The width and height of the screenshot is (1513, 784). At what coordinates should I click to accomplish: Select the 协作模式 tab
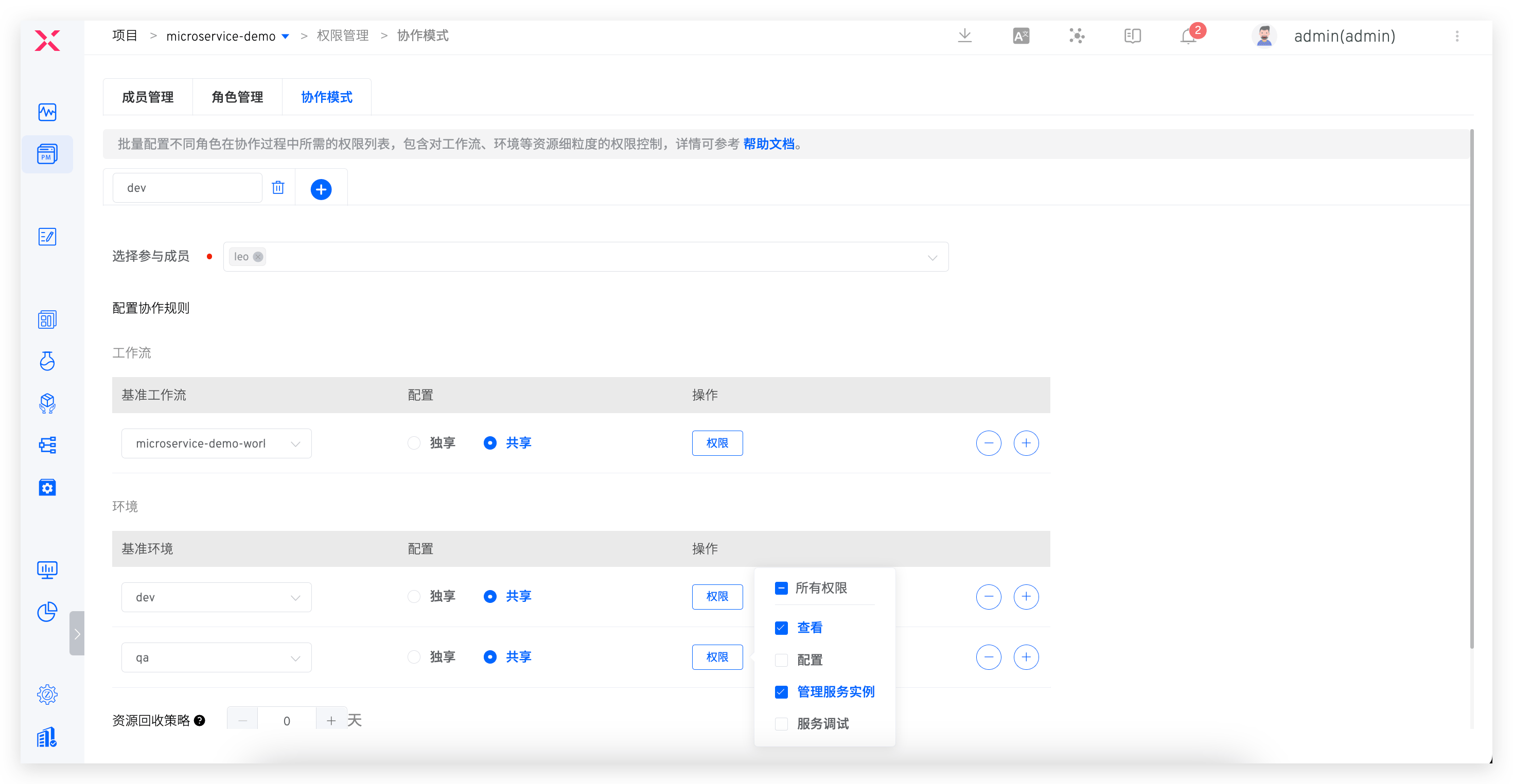(x=327, y=97)
